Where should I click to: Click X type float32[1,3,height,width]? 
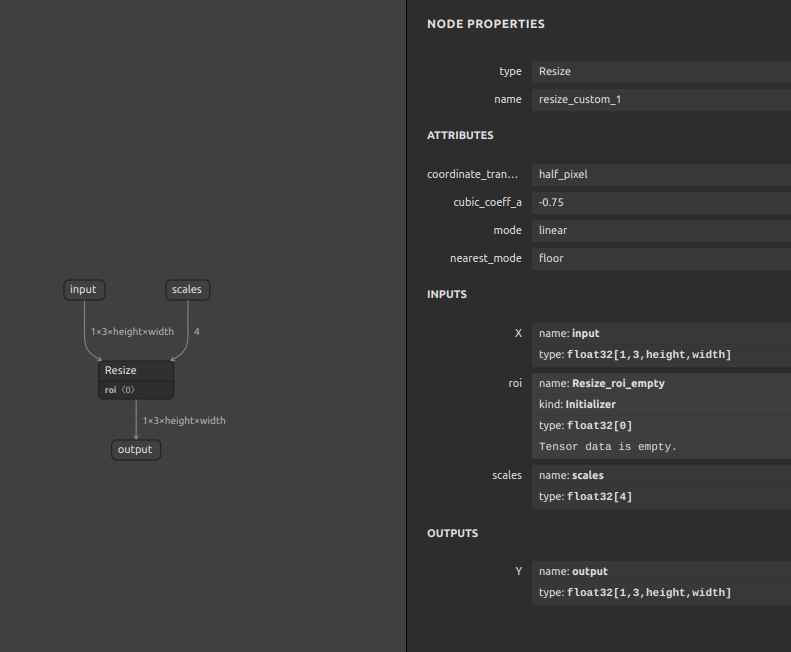(x=661, y=355)
